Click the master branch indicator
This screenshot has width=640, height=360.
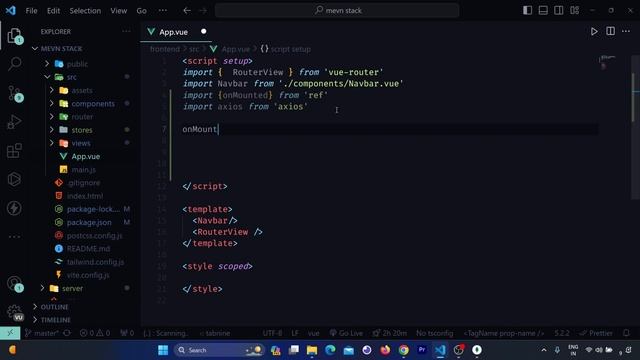pos(42,333)
